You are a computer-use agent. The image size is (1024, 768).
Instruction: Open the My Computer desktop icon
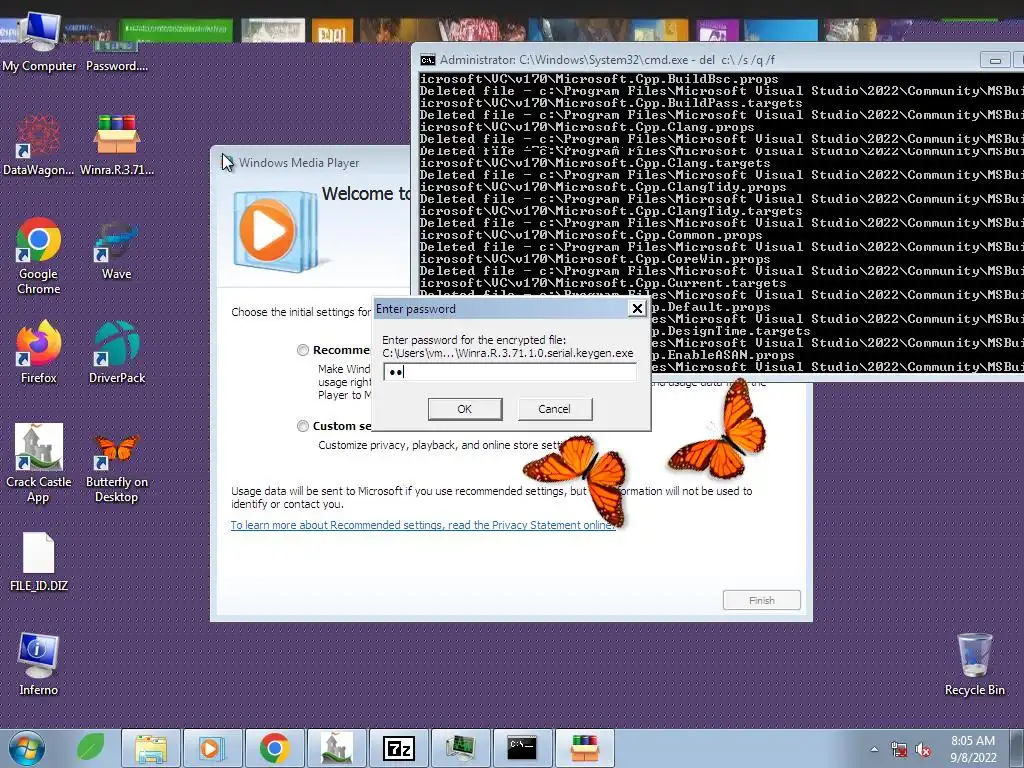pos(39,42)
